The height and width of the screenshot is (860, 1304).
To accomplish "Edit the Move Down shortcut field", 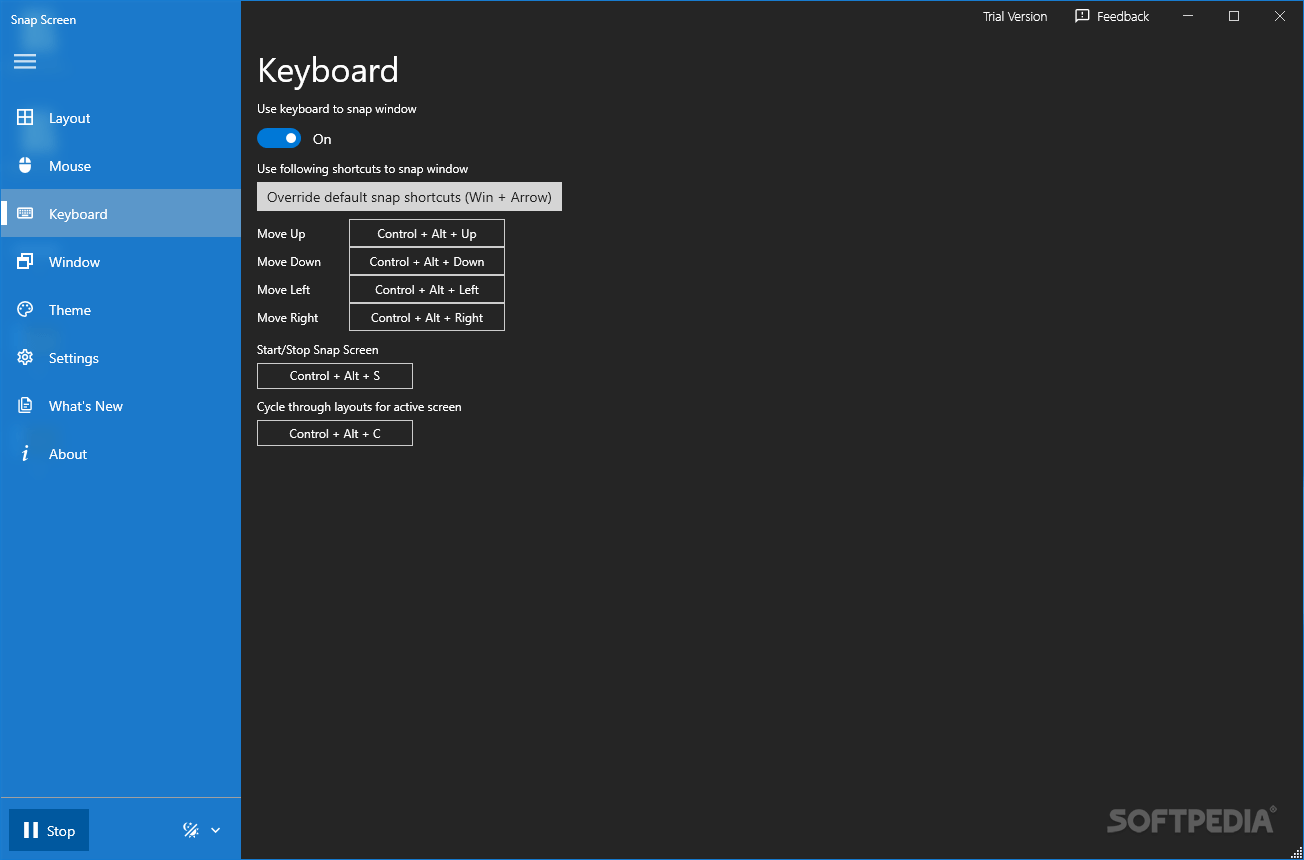I will tap(427, 261).
